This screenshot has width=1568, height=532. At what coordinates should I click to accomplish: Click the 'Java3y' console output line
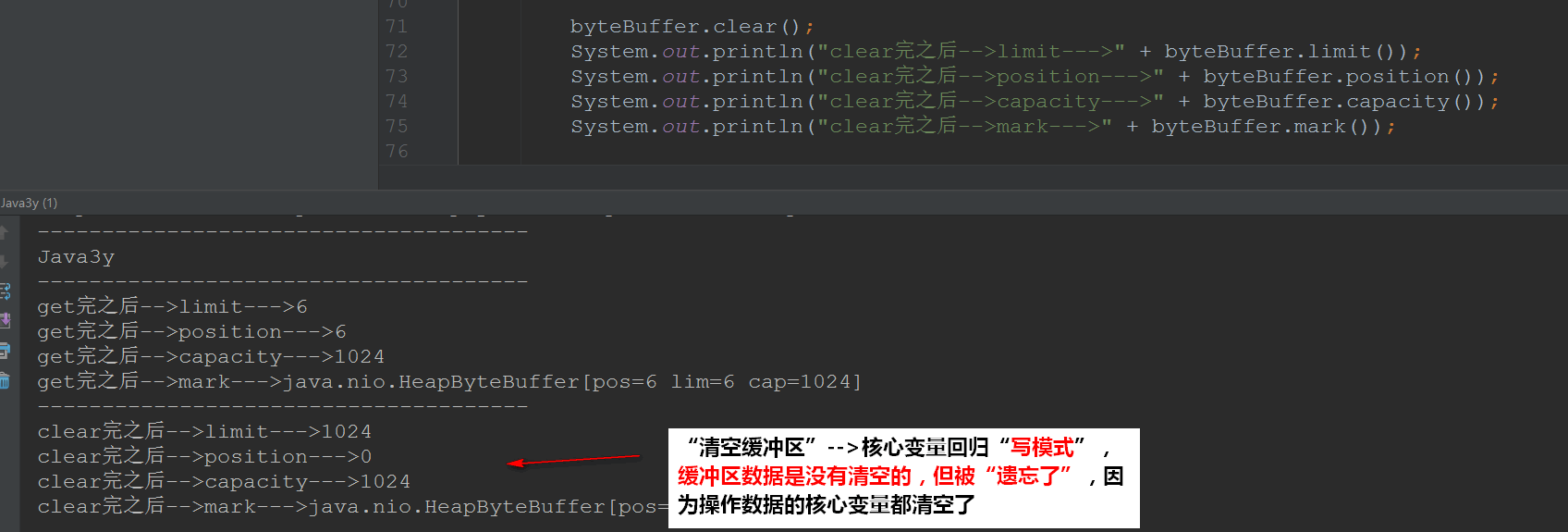76,257
